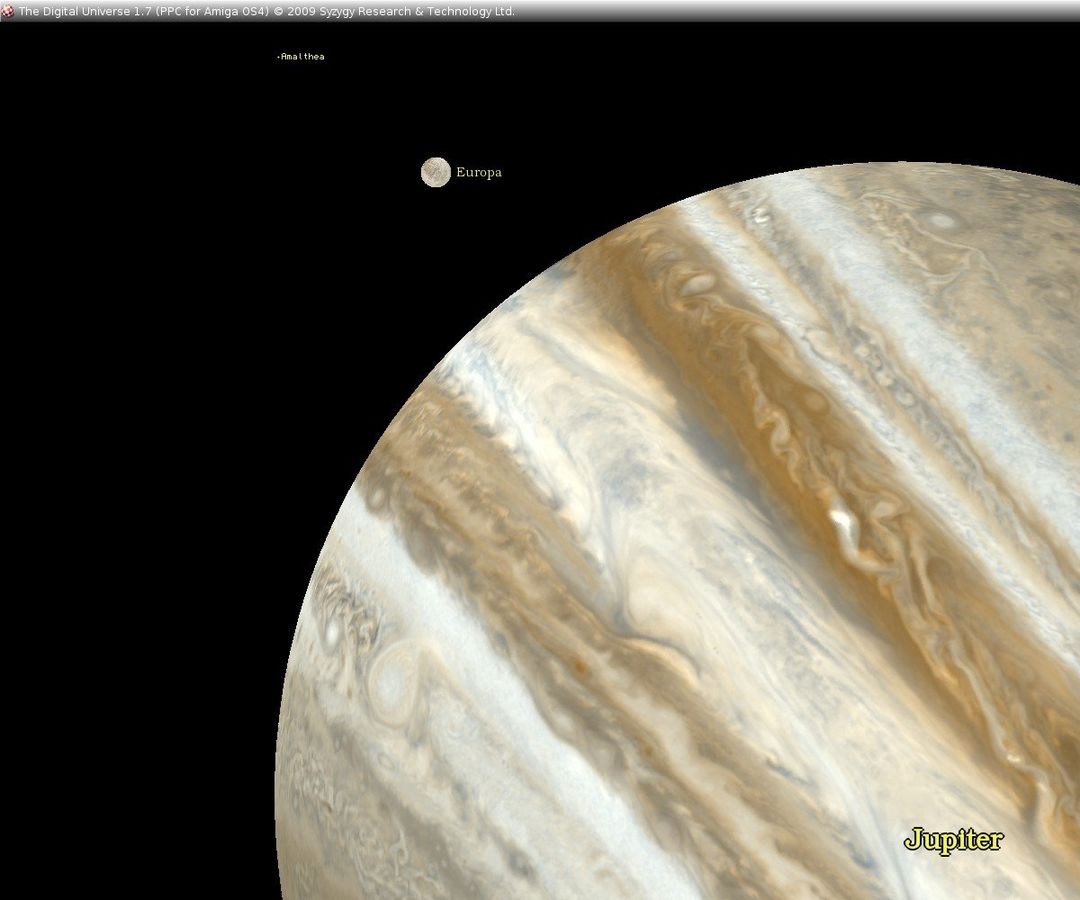Click the small white oval on Jupiter's left limb
The image size is (1080, 900).
(x=329, y=632)
